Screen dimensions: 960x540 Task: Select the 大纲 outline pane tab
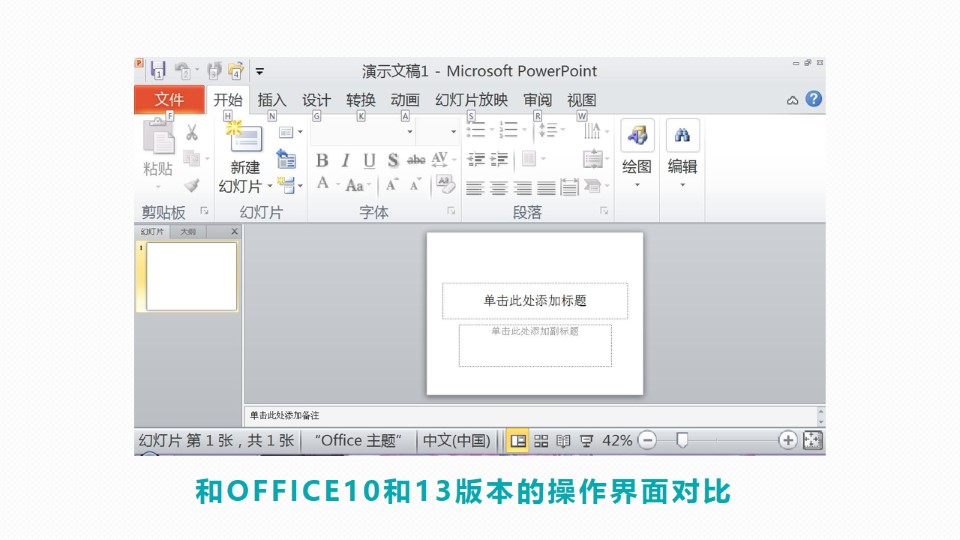click(189, 231)
